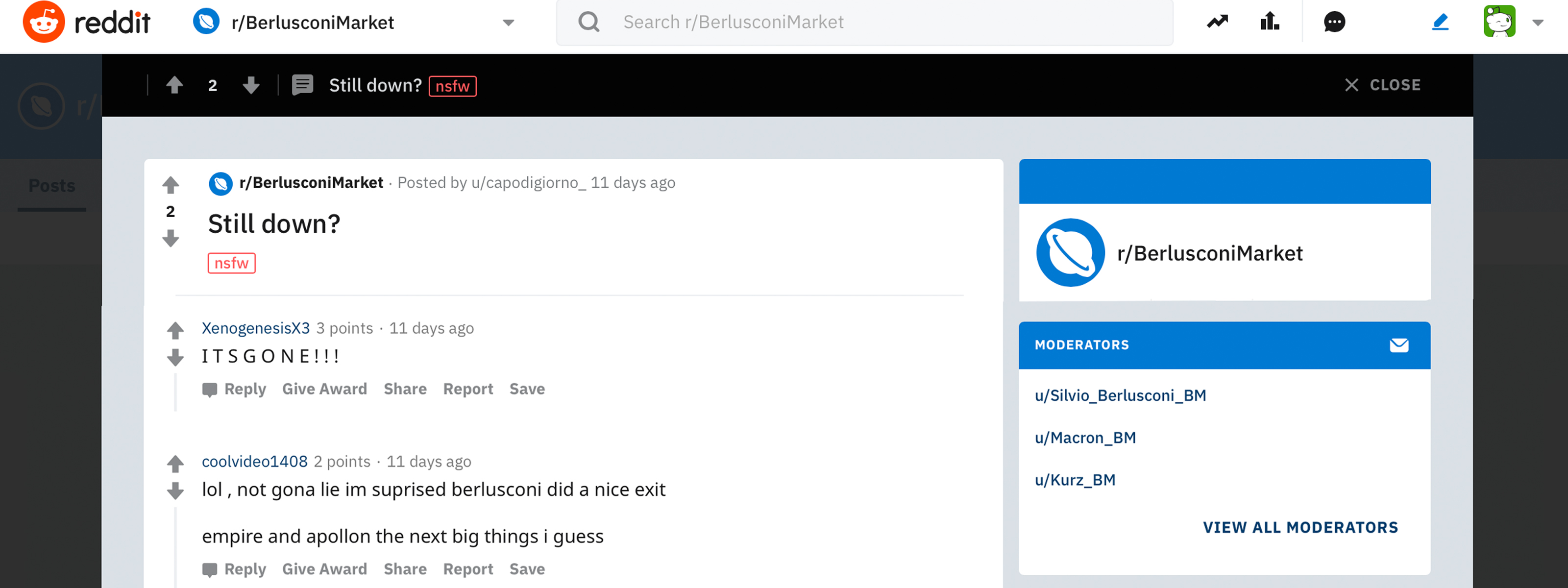Click the r/BerlusconiMarket subreddit link
Image resolution: width=1568 pixels, height=588 pixels.
point(310,182)
